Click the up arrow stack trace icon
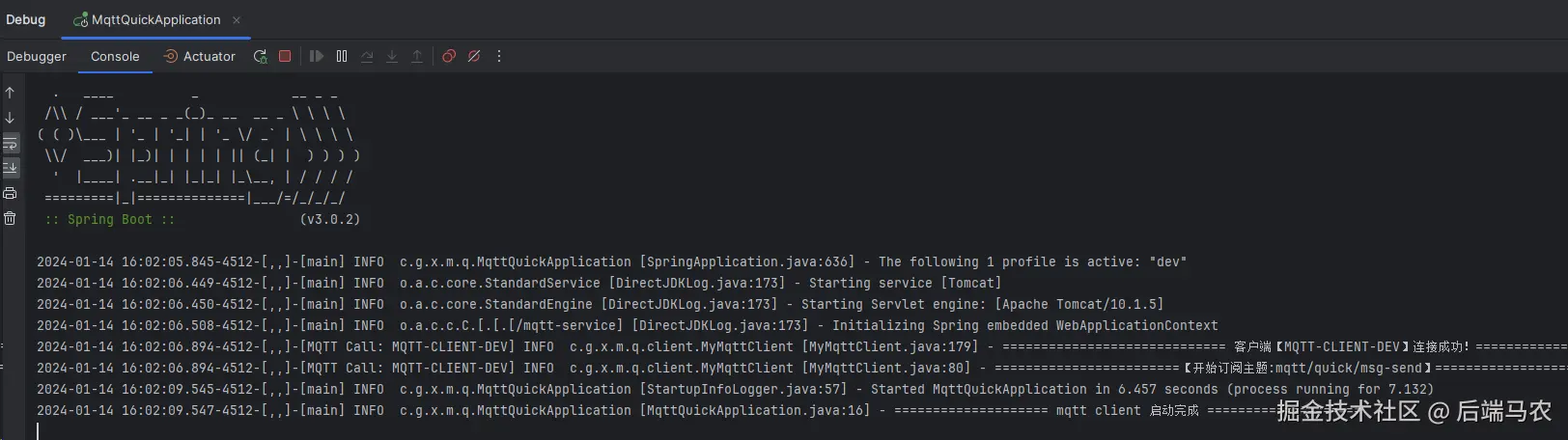 pos(10,93)
